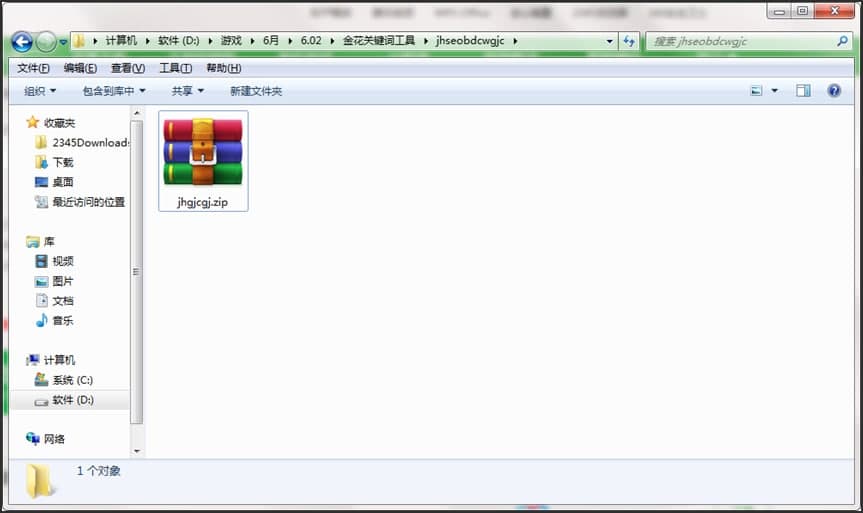Close the explorer window

pos(834,11)
